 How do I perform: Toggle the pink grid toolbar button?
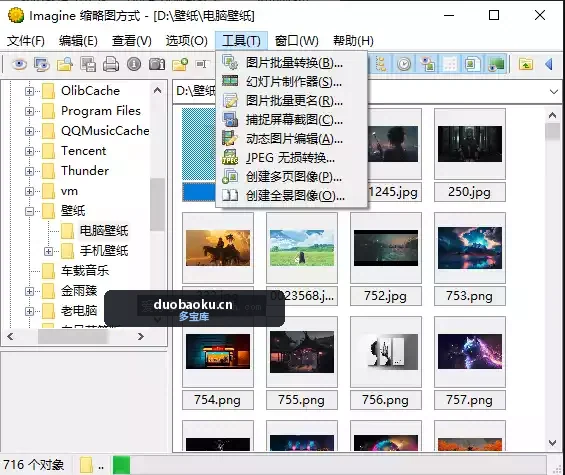click(450, 65)
